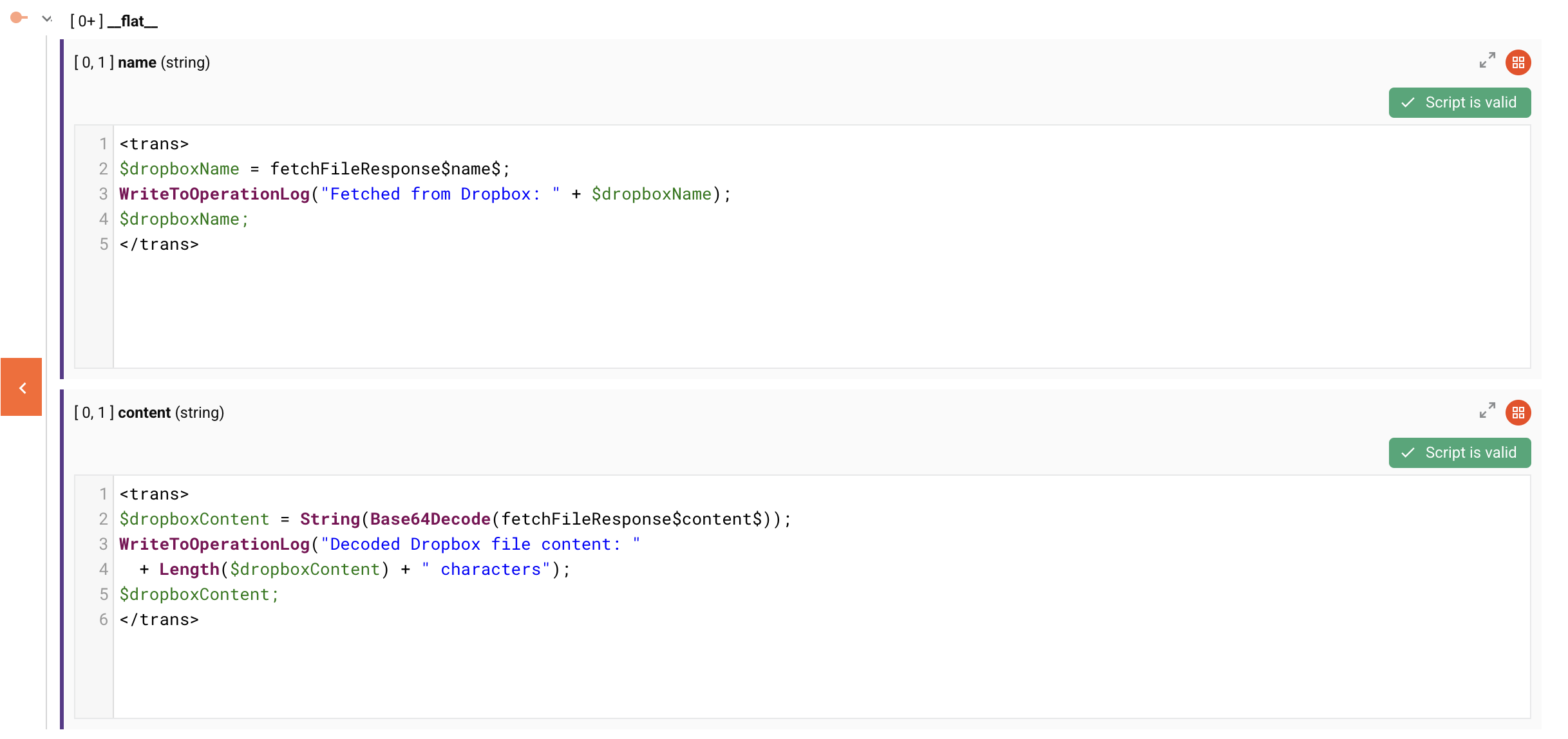This screenshot has height=739, width=1568.
Task: Collapse the orange left side panel arrow
Action: (x=21, y=388)
